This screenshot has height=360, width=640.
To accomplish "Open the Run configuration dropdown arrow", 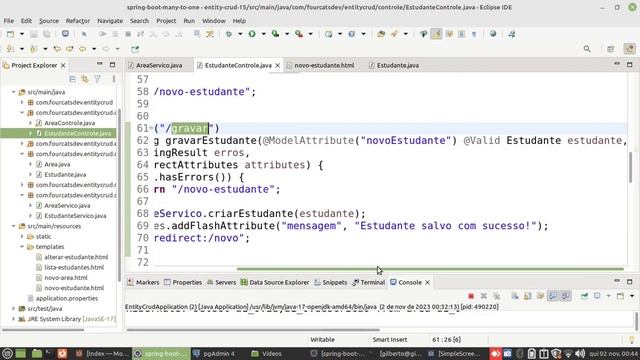I will point(264,34).
